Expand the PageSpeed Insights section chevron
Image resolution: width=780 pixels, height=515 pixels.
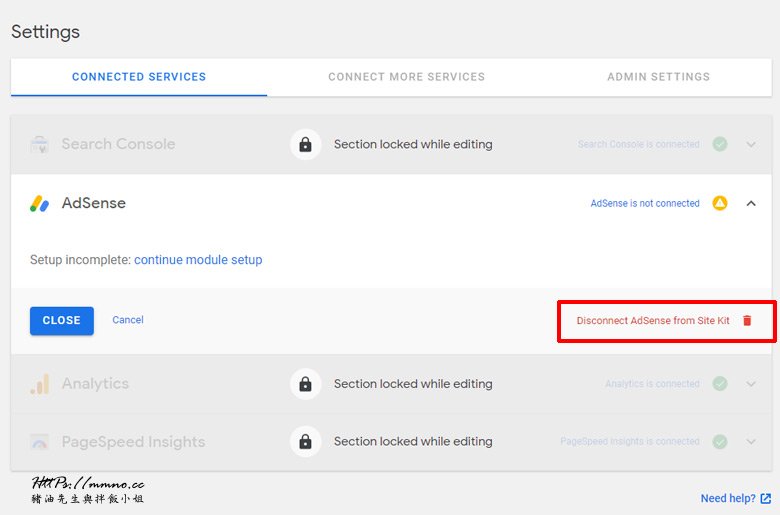(x=751, y=442)
